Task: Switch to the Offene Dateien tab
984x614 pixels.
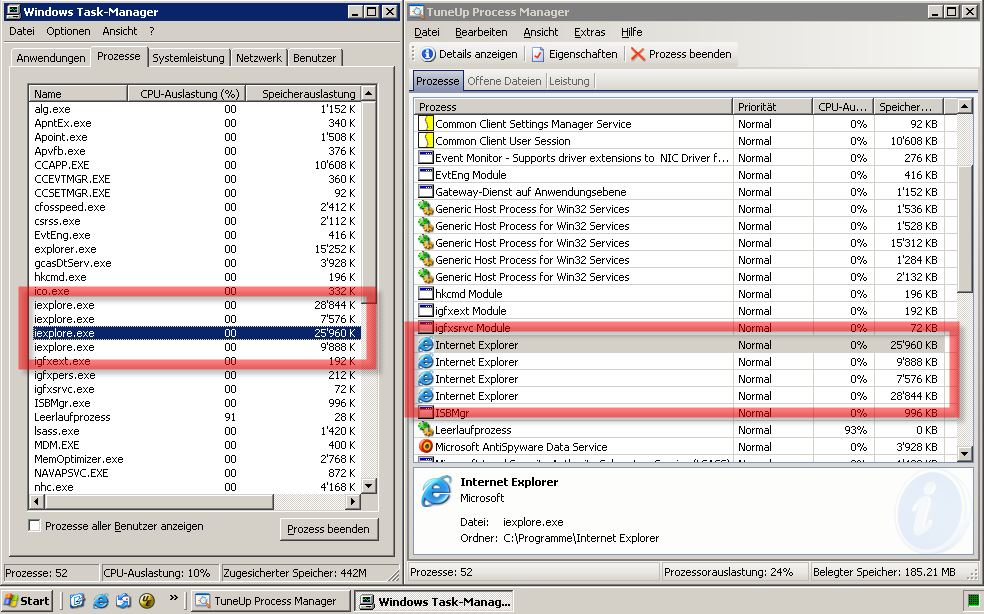Action: (x=504, y=81)
